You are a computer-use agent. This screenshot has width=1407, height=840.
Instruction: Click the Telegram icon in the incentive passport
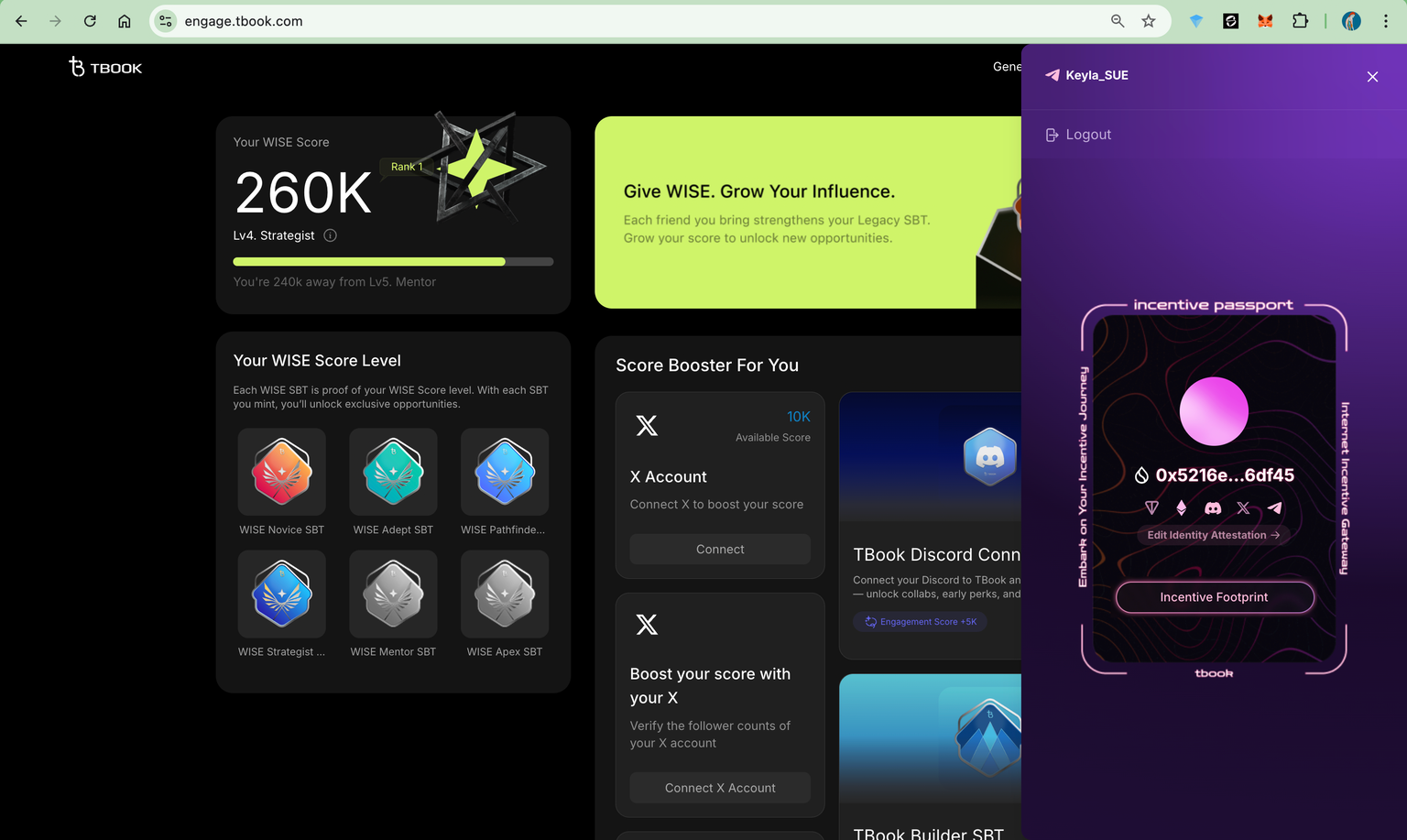[x=1274, y=507]
